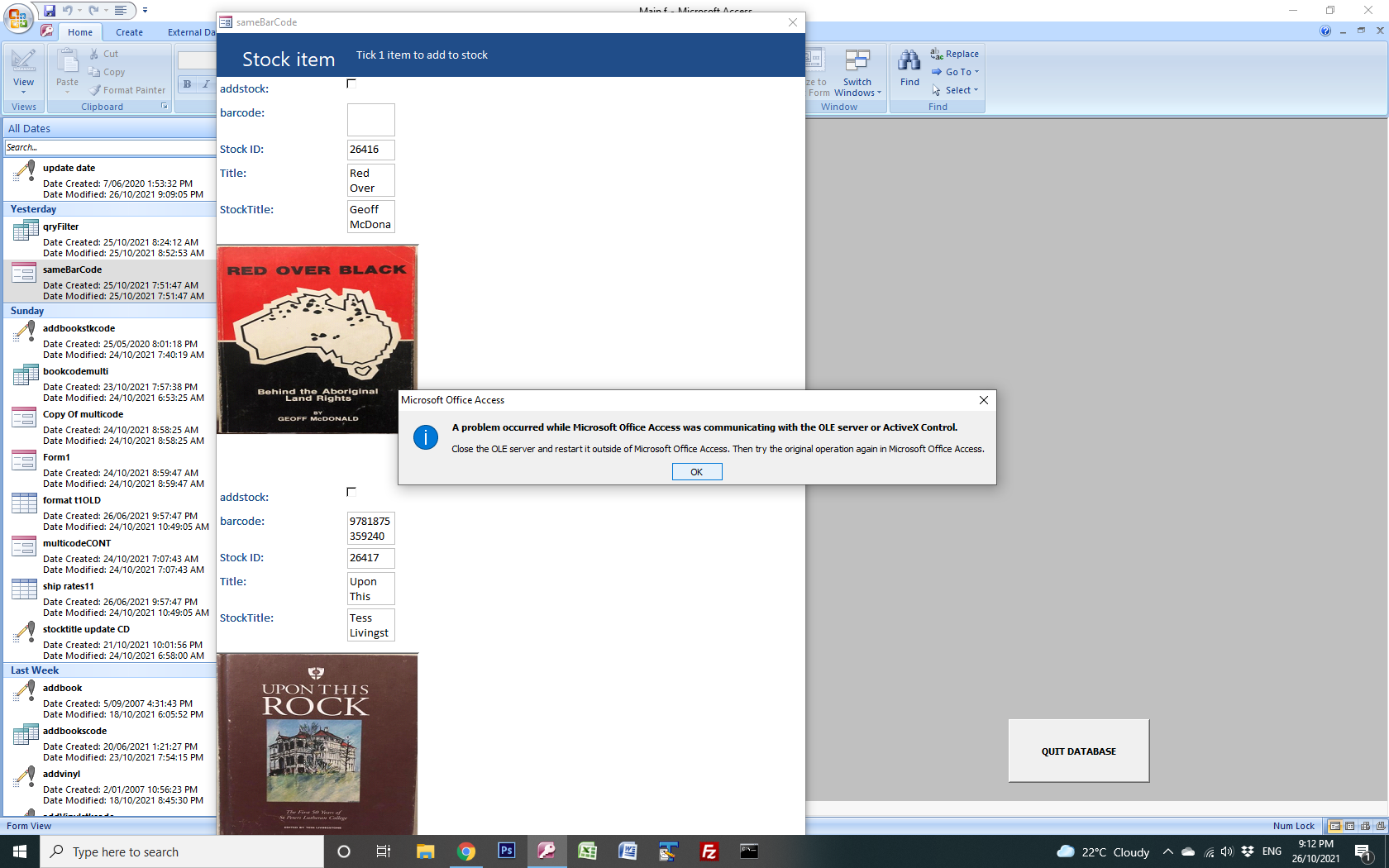The image size is (1389, 868).
Task: Collapse the Sunday group header
Action: point(109,311)
